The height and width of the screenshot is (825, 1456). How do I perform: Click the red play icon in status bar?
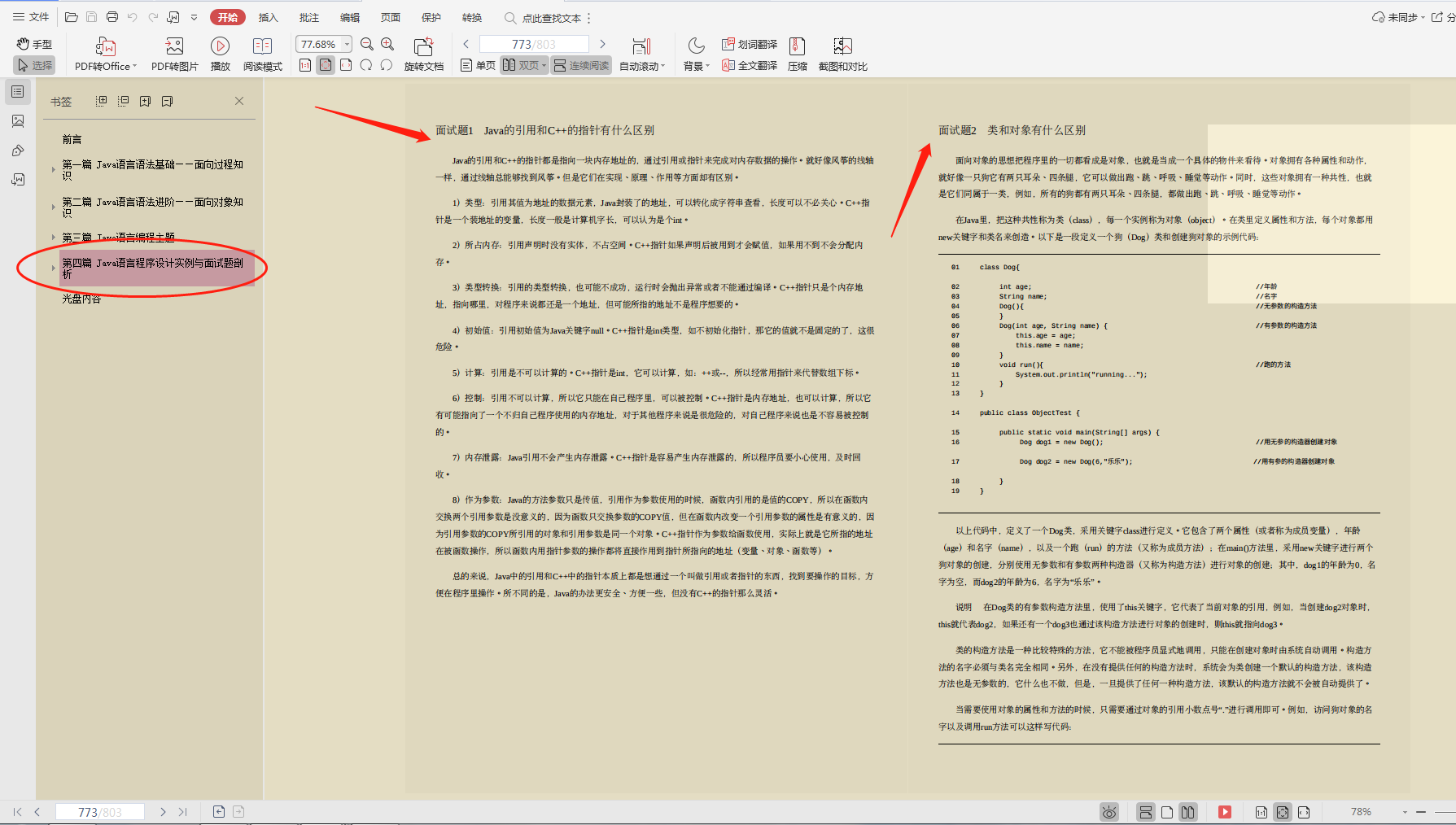[x=1225, y=812]
